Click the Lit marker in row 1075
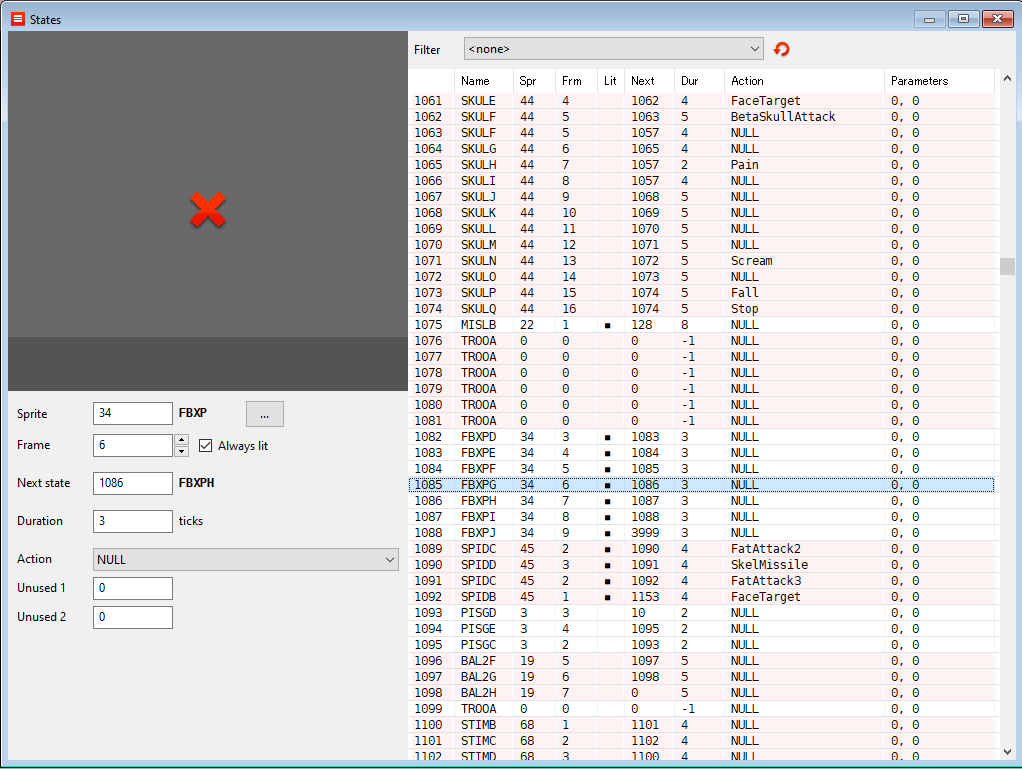Image resolution: width=1022 pixels, height=769 pixels. click(607, 325)
